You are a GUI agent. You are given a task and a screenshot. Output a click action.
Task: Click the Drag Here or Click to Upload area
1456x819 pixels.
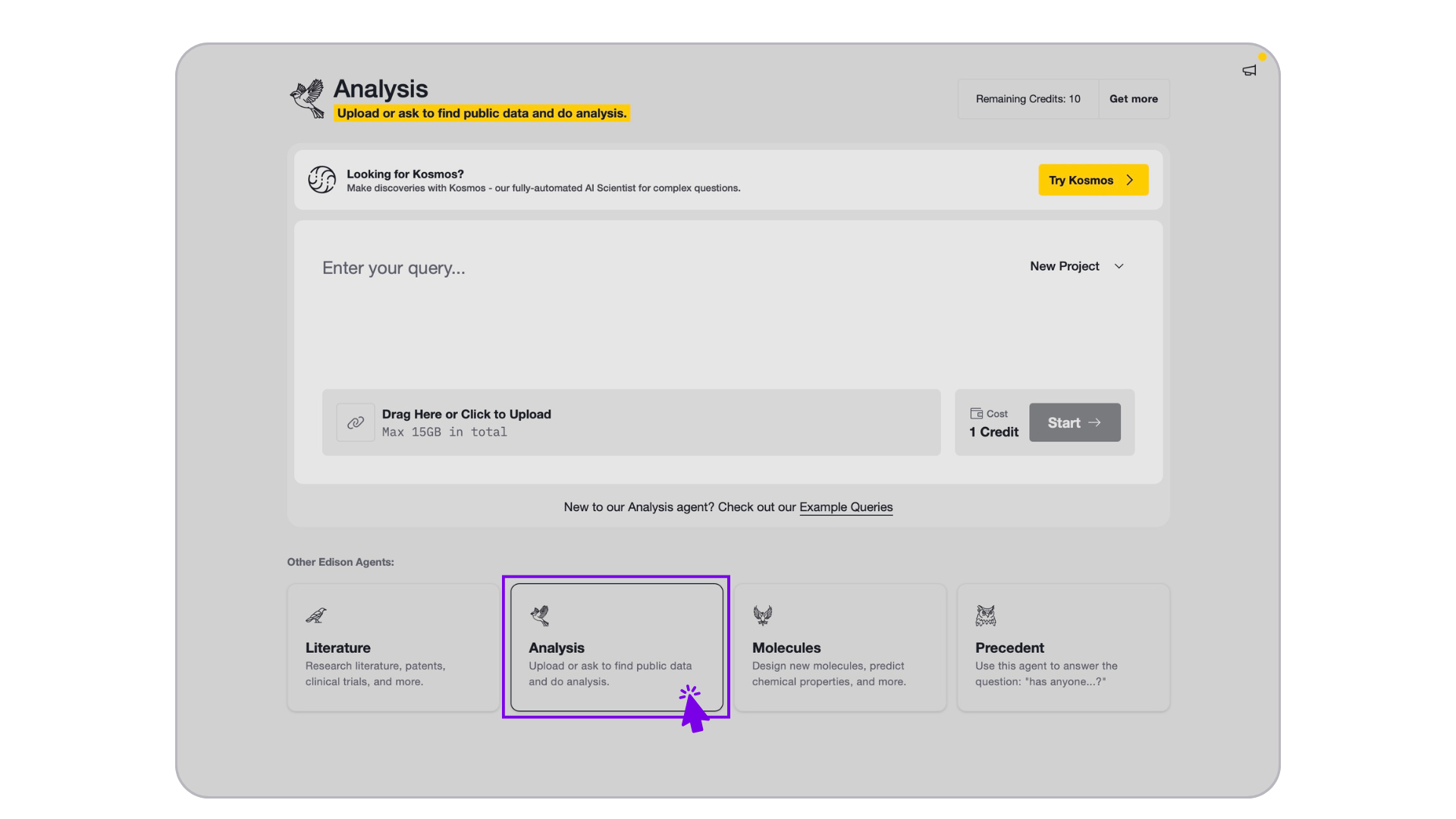(631, 422)
